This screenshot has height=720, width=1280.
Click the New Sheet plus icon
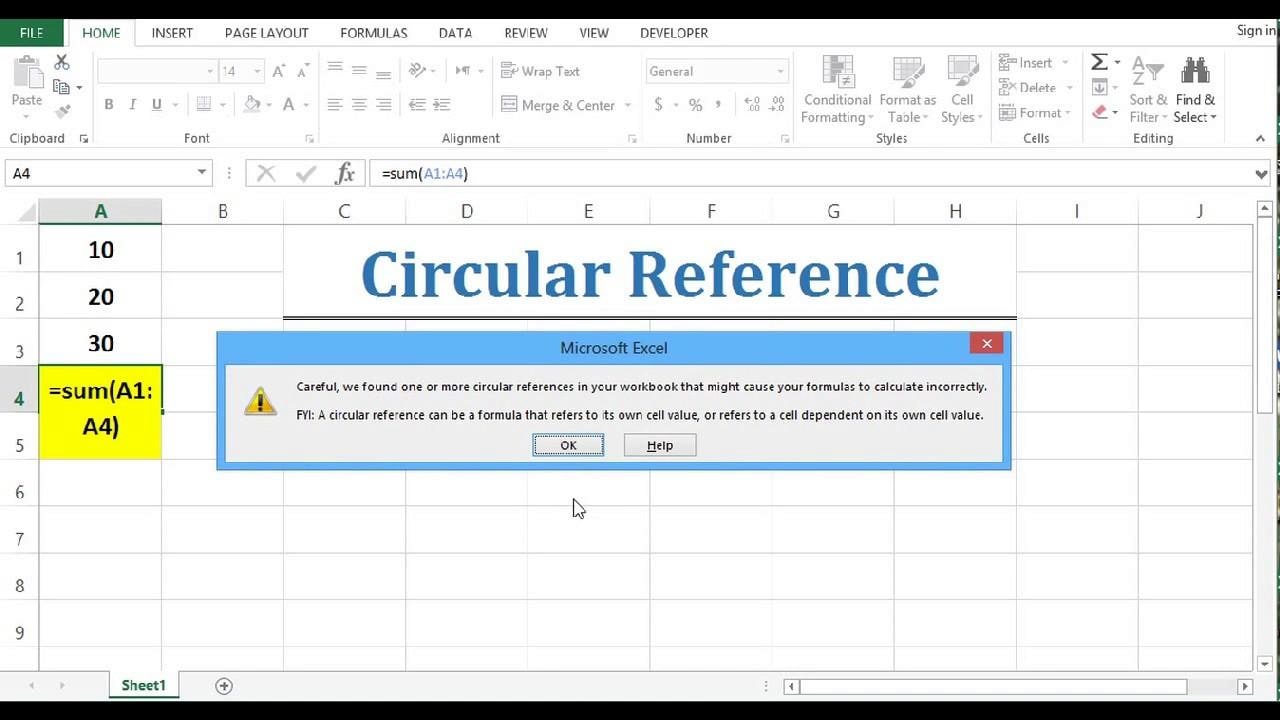pyautogui.click(x=224, y=686)
